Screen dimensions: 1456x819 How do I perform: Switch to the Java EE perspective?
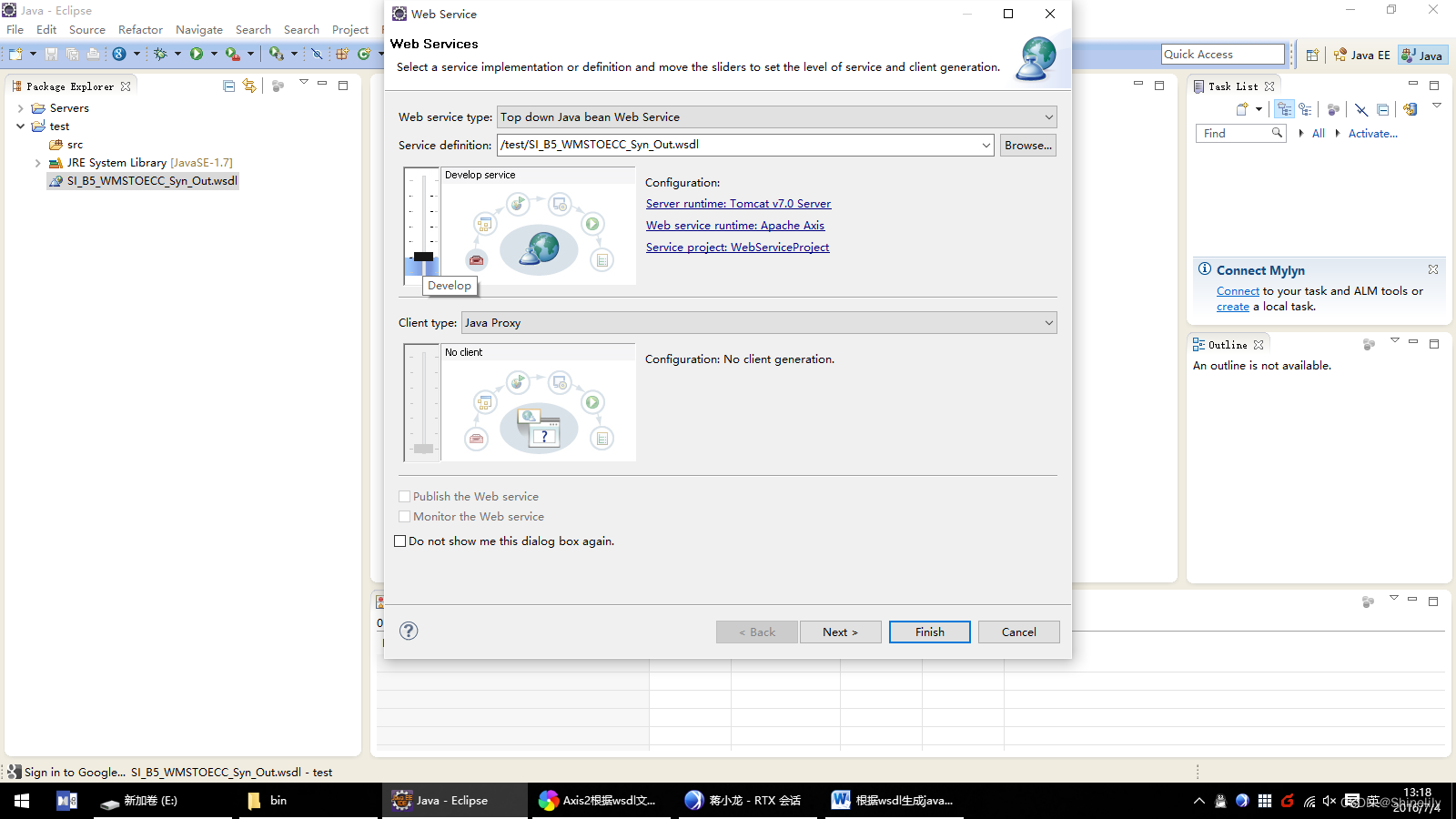click(x=1362, y=55)
